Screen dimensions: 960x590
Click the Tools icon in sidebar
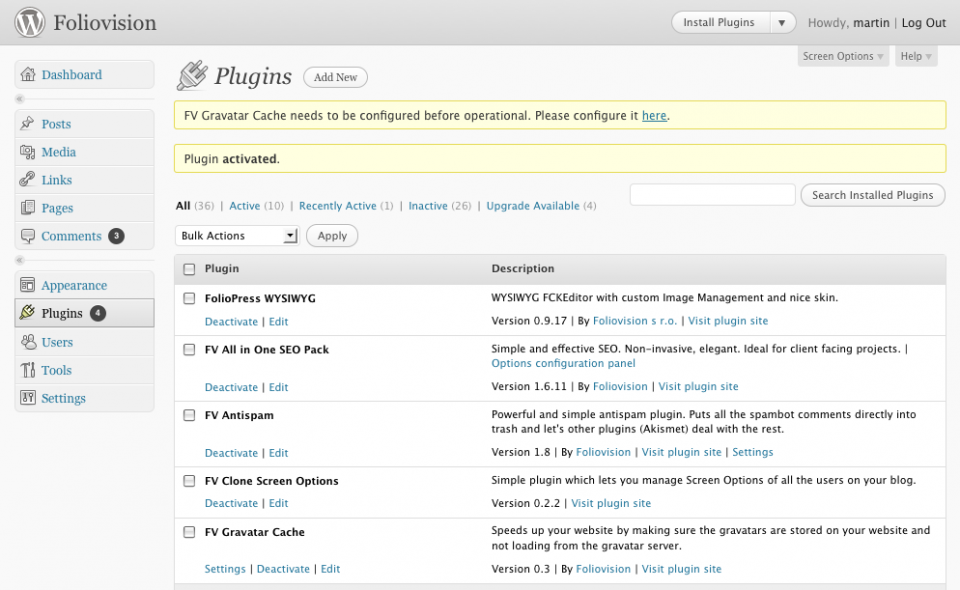pos(28,370)
